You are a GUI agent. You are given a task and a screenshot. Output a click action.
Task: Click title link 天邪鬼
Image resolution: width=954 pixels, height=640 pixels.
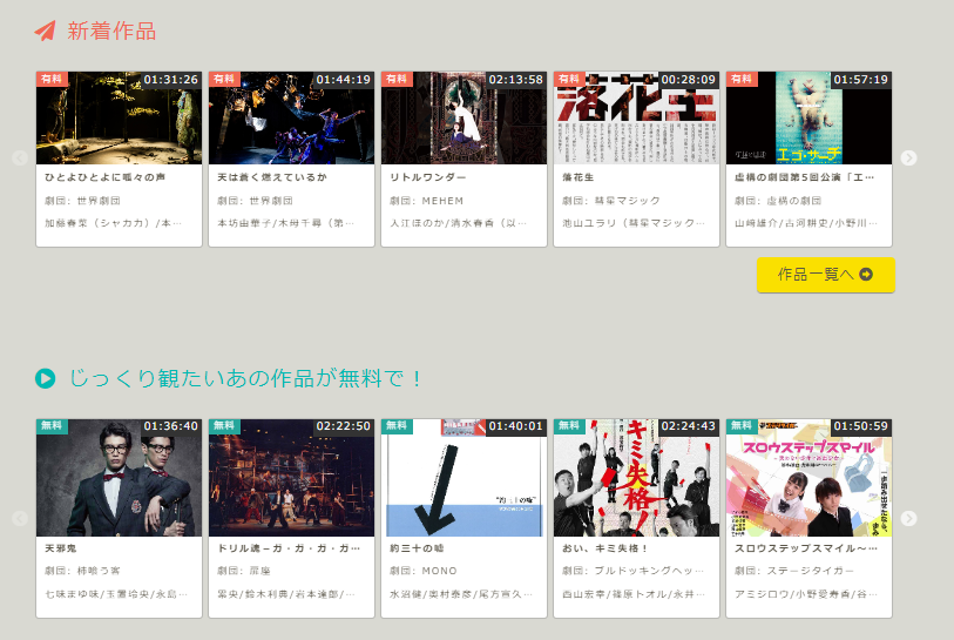60,548
